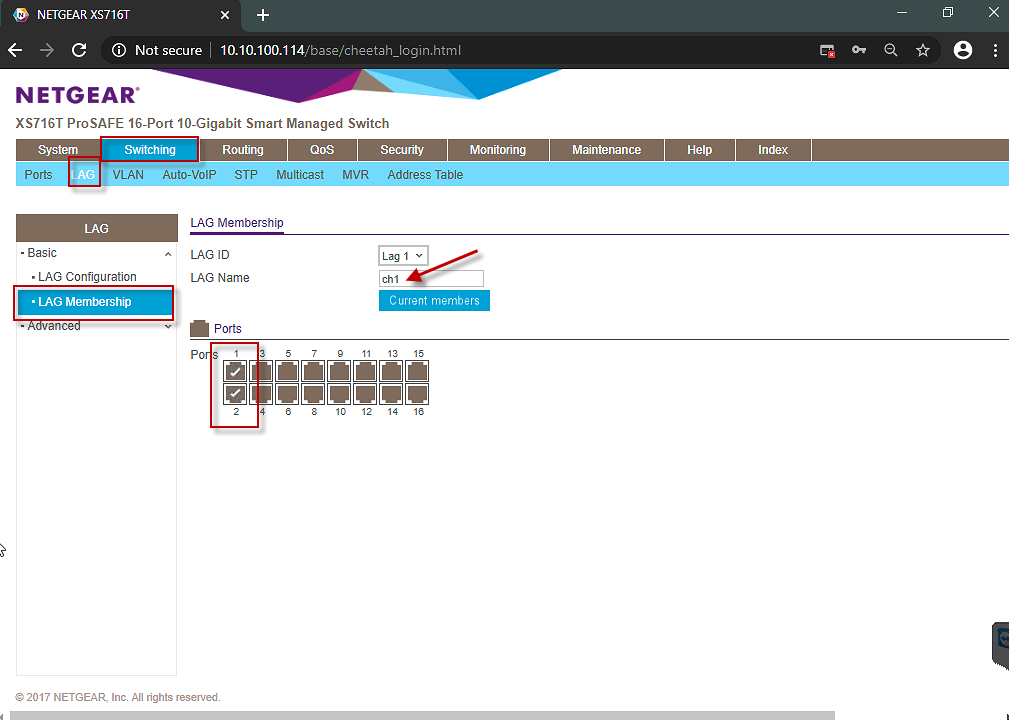Toggle port 3 LAG membership
The height and width of the screenshot is (720, 1009).
coord(261,371)
